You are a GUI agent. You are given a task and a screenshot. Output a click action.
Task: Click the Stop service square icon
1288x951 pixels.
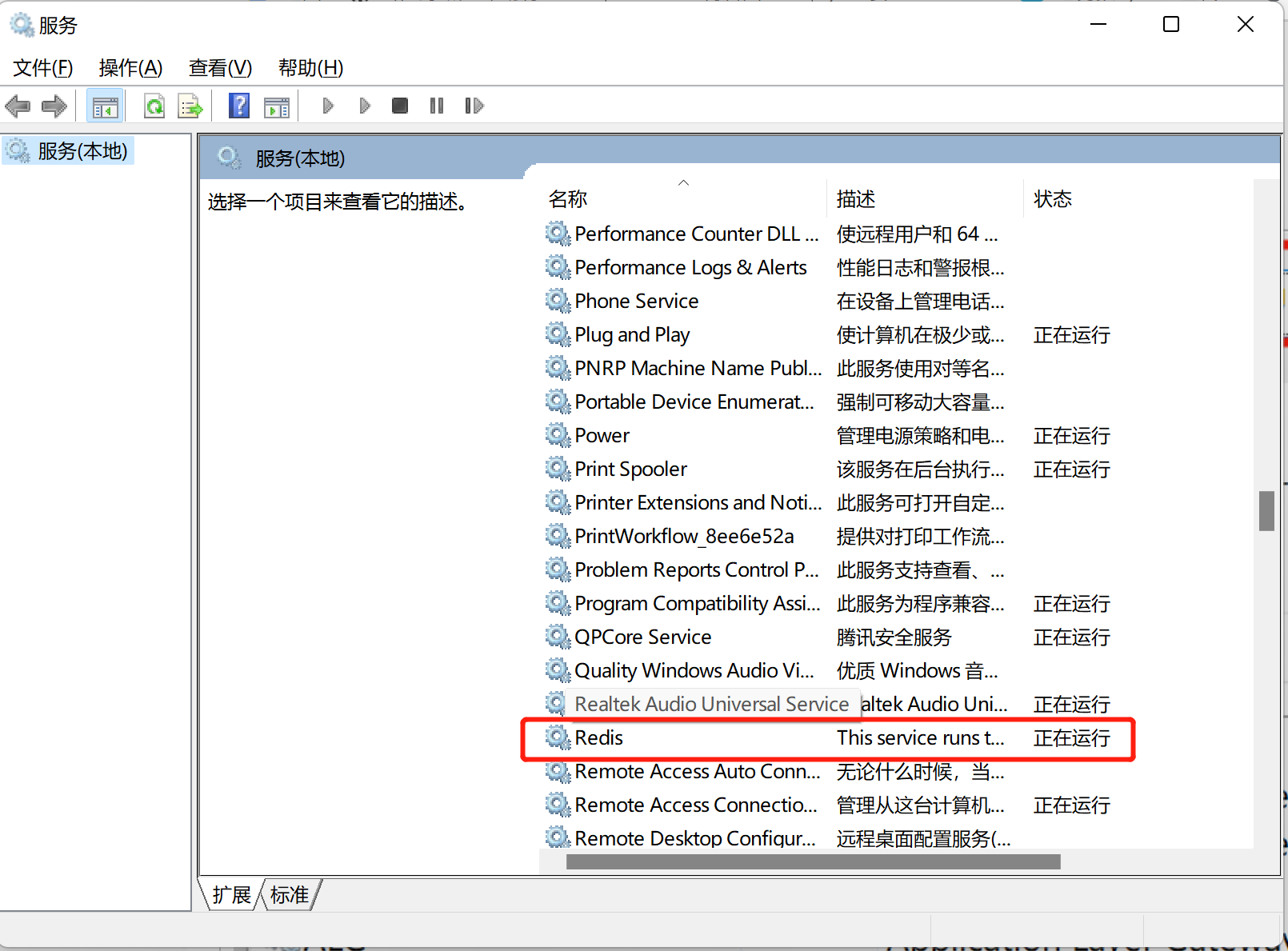pos(400,106)
